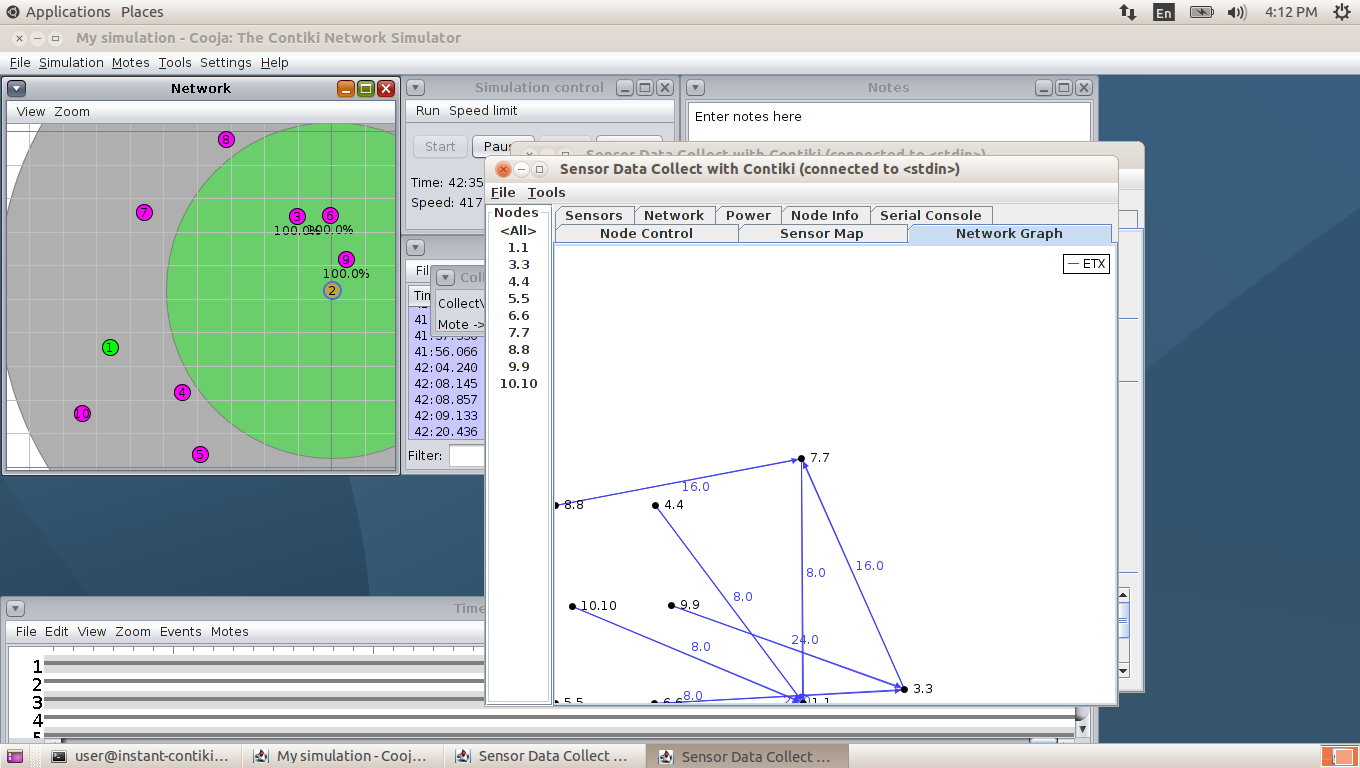Select mote 5 in the Network panel
Image resolution: width=1360 pixels, height=768 pixels.
pos(200,454)
